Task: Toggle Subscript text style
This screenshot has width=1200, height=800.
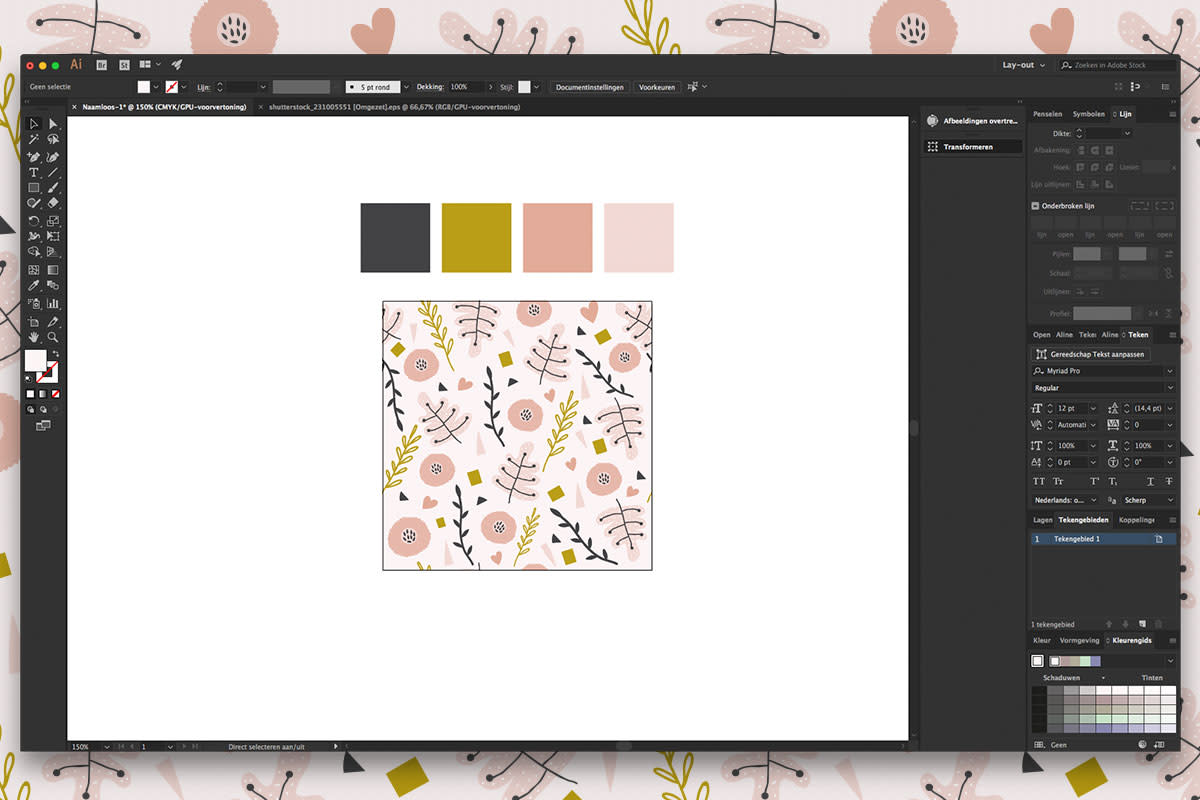Action: (x=1112, y=481)
